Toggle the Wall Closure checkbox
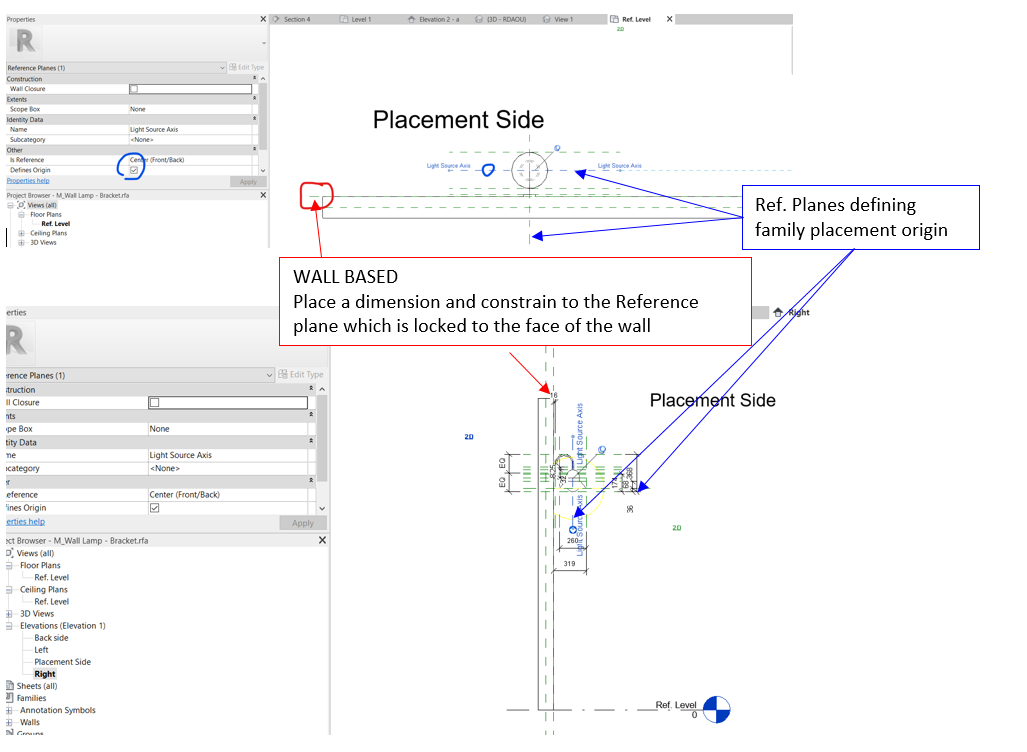Screen dimensions: 1027x752 (134, 88)
